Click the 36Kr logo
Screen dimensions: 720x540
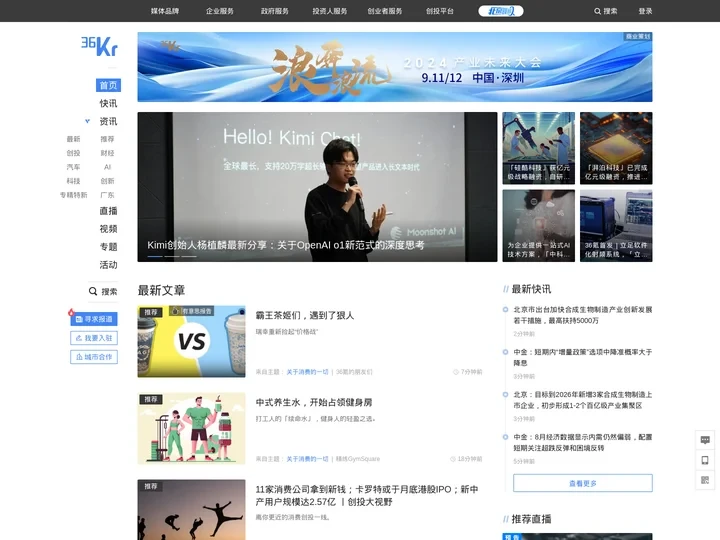pyautogui.click(x=99, y=46)
